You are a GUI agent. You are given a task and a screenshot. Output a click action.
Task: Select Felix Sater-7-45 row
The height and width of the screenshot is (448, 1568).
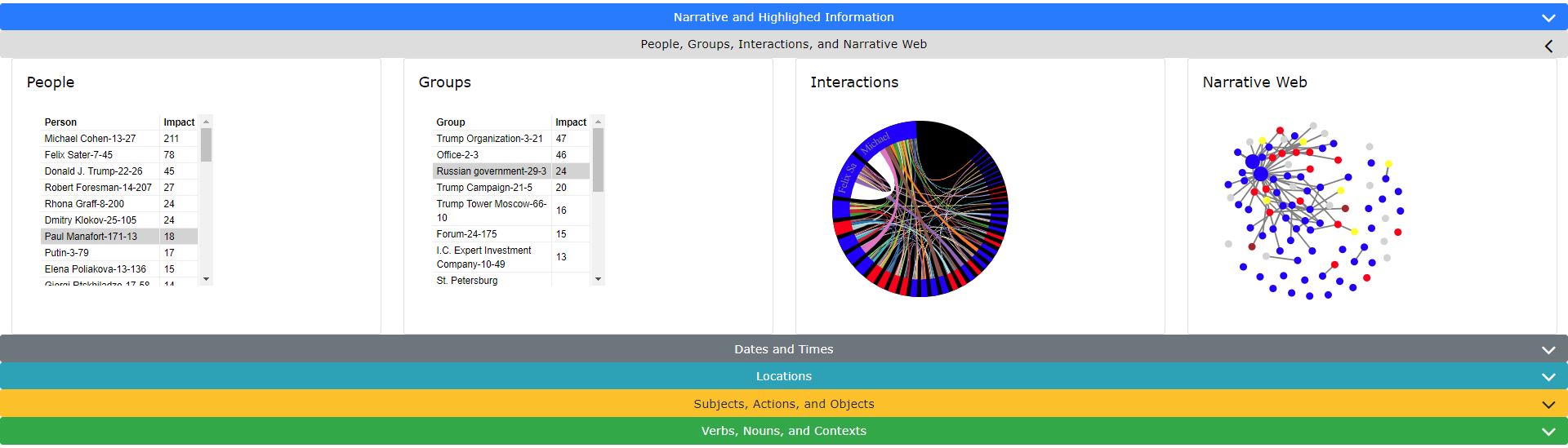pos(78,155)
